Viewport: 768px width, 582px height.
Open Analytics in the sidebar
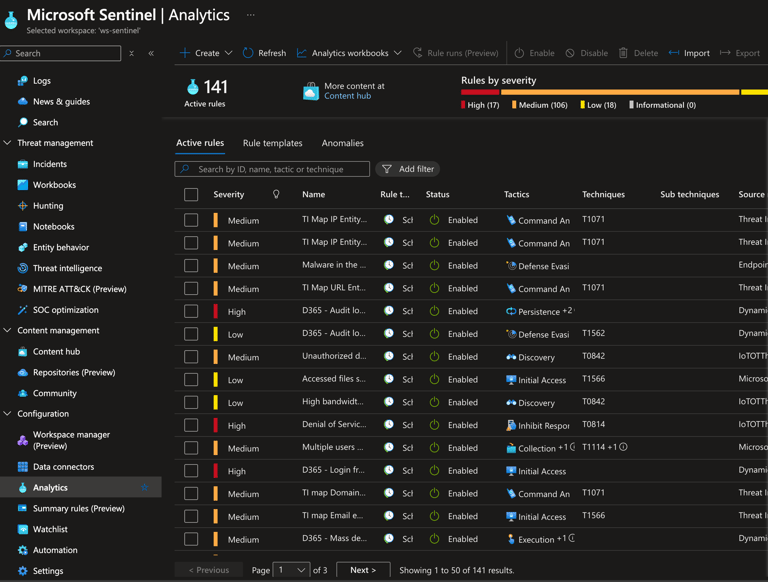tap(50, 487)
